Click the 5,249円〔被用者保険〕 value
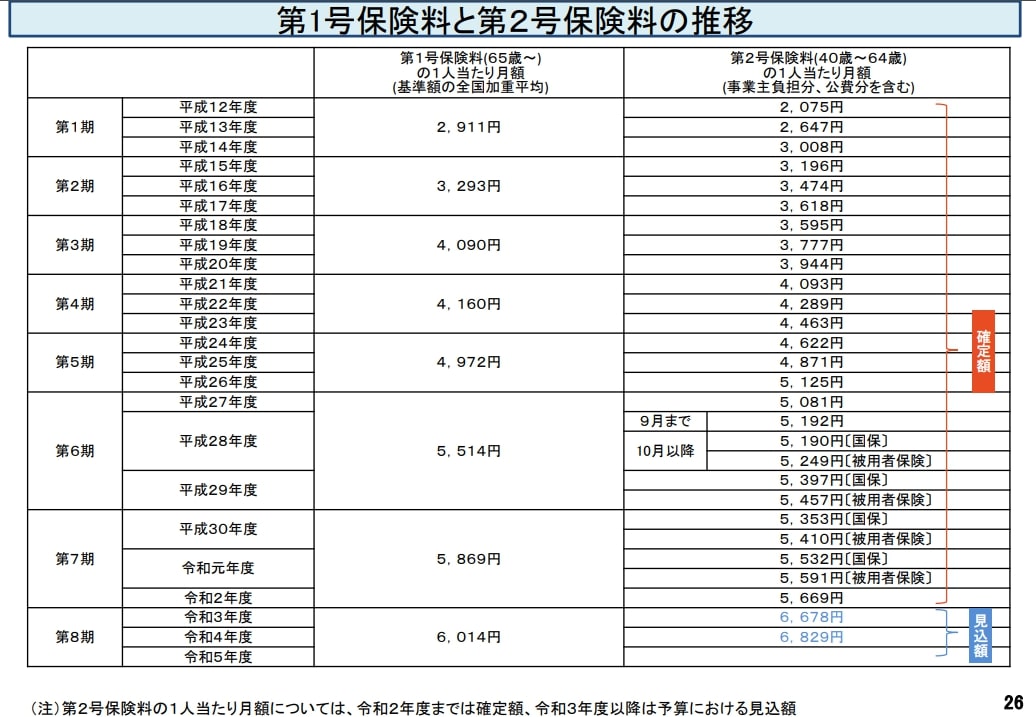This screenshot has height=717, width=1036. [856, 461]
